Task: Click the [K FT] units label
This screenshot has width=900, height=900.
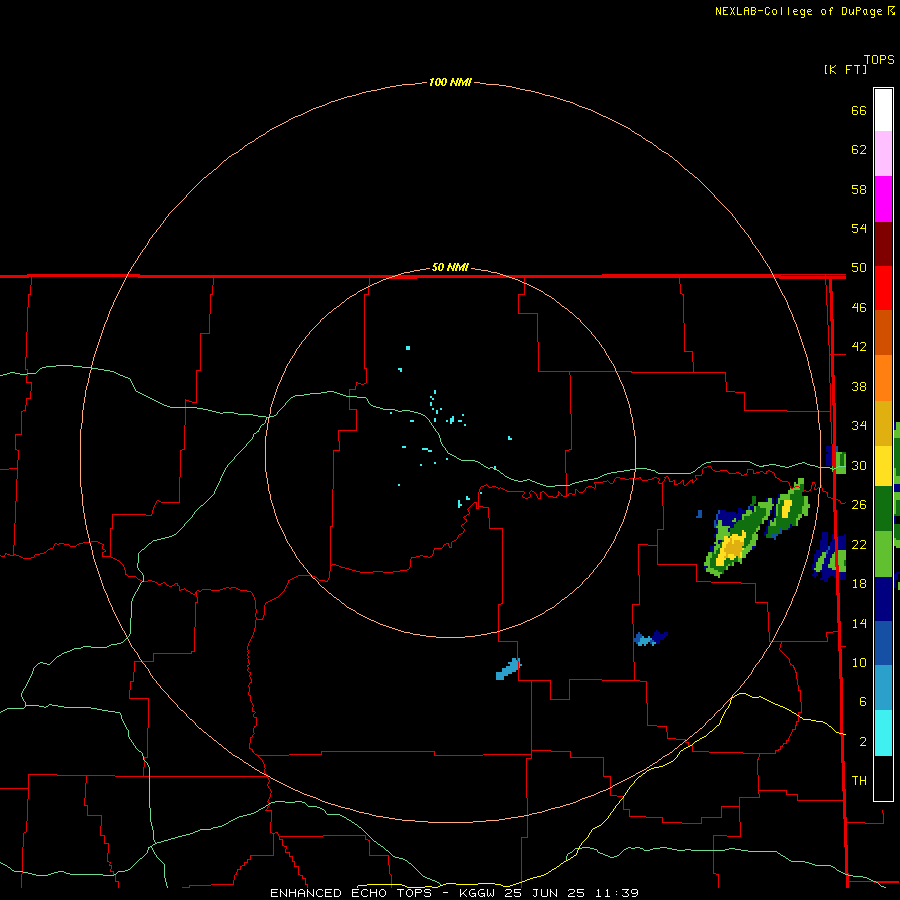Action: [x=845, y=69]
